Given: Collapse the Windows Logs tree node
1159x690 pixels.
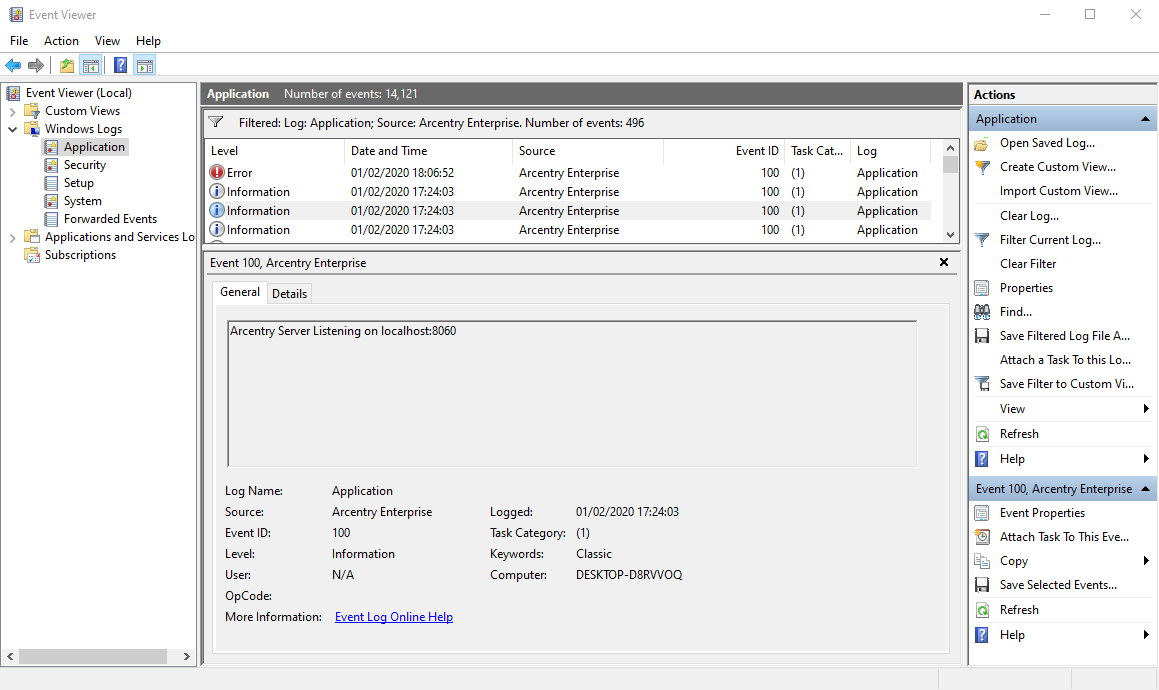Looking at the screenshot, I should click(13, 129).
